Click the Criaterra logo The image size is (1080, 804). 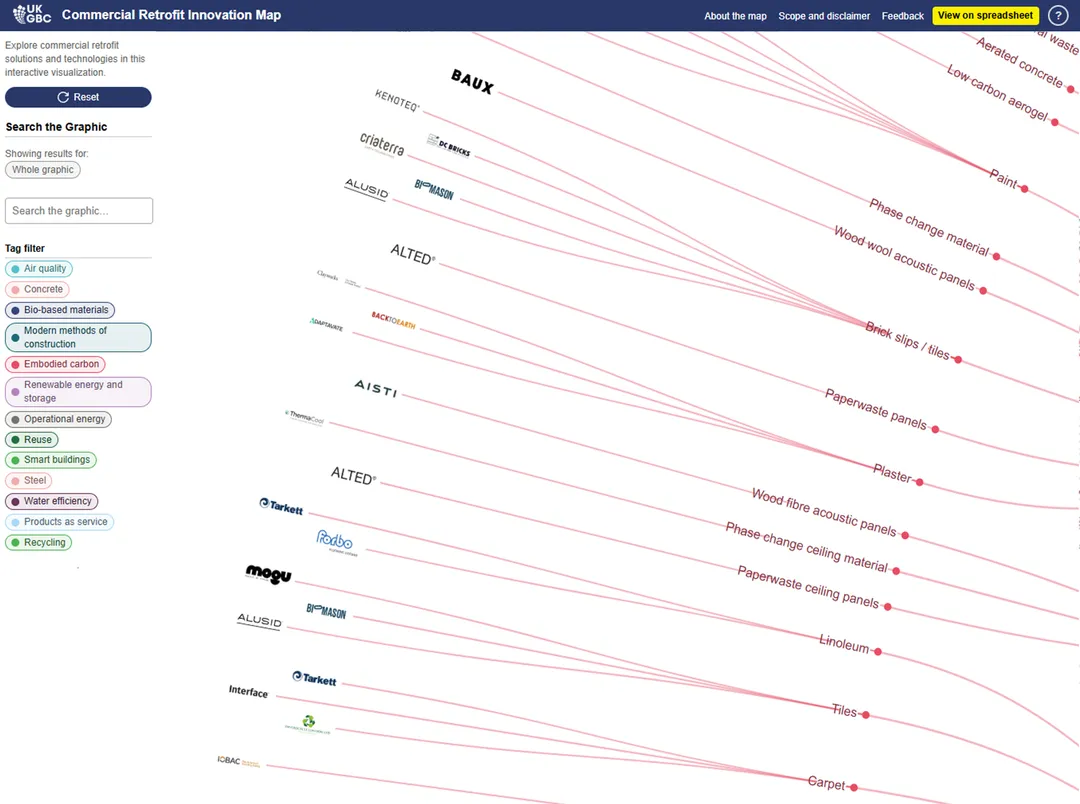click(382, 145)
